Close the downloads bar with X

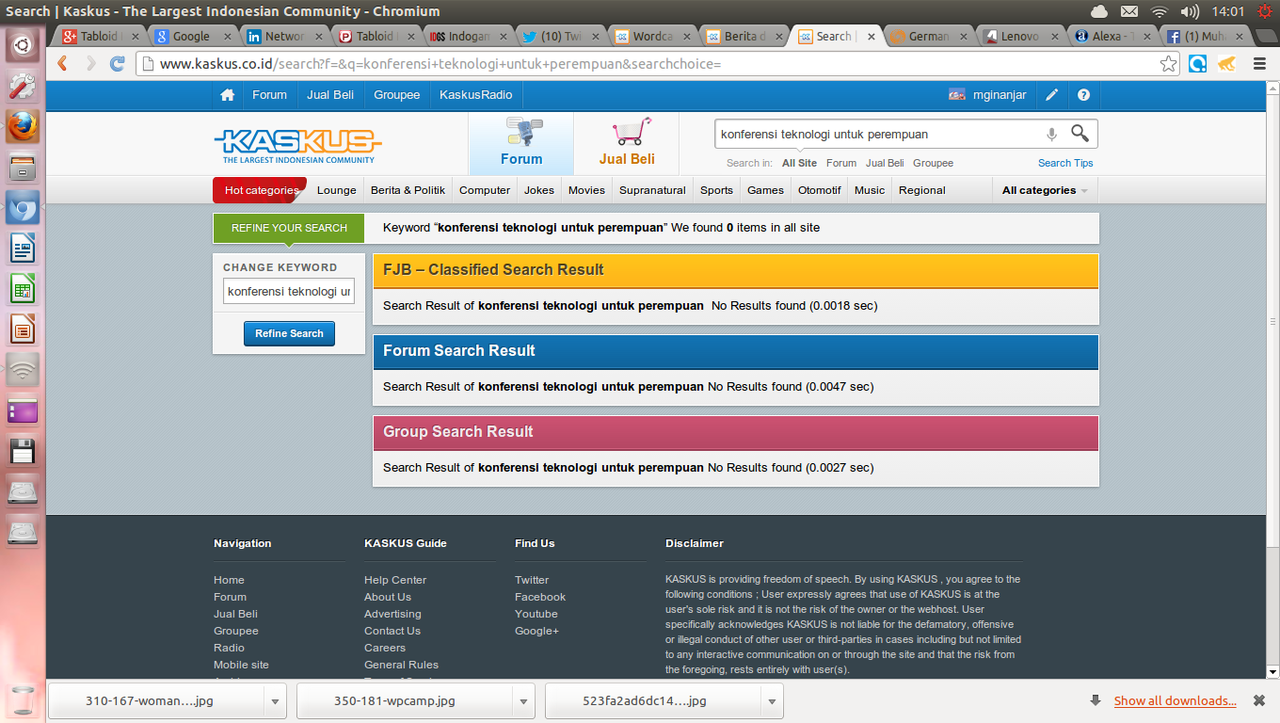pyautogui.click(x=1259, y=700)
